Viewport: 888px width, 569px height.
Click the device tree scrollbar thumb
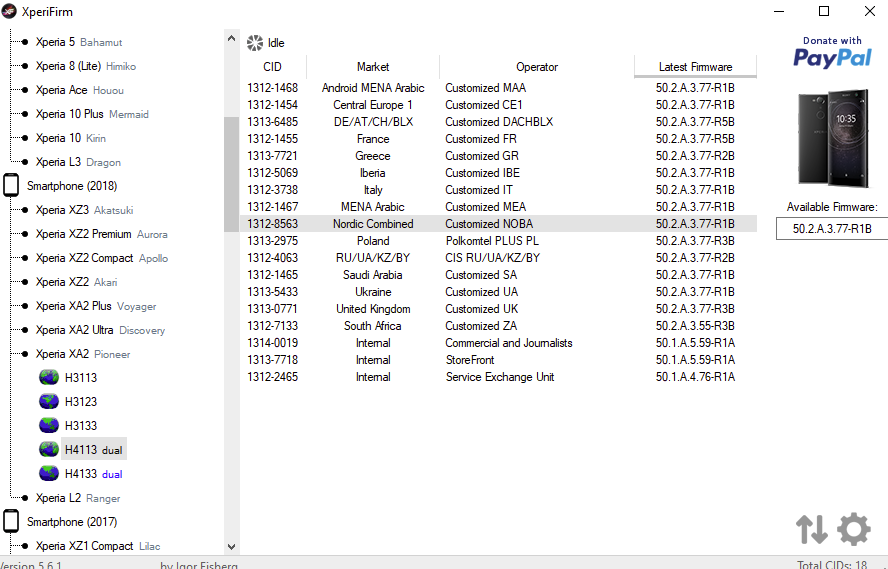click(231, 174)
